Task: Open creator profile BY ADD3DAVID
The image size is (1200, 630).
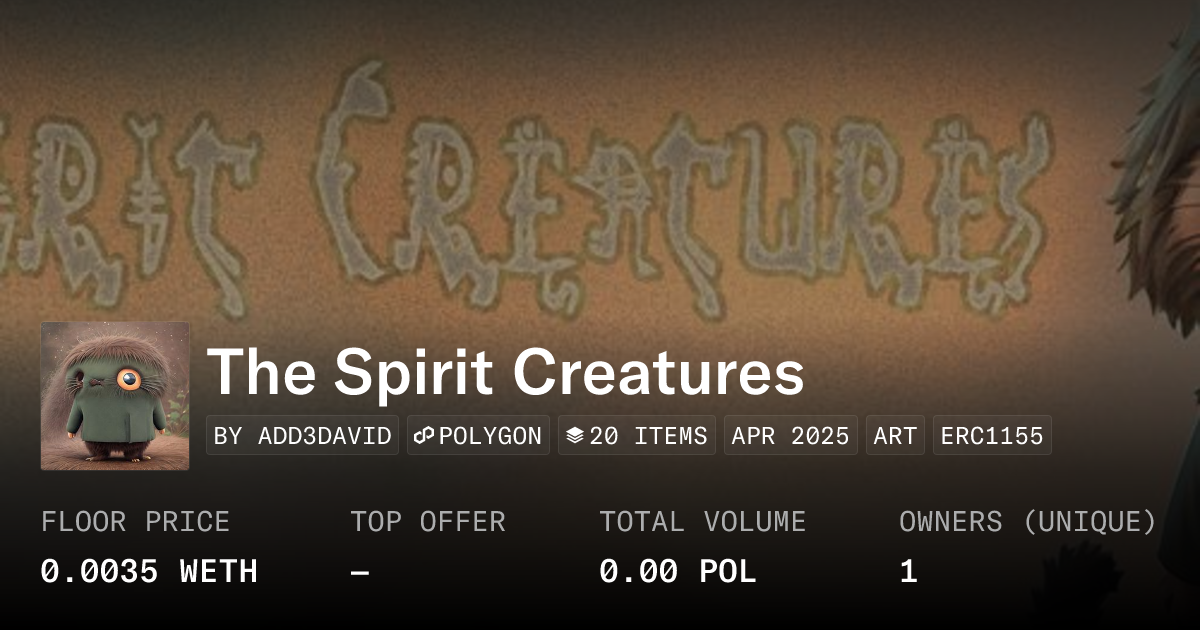Action: (302, 436)
